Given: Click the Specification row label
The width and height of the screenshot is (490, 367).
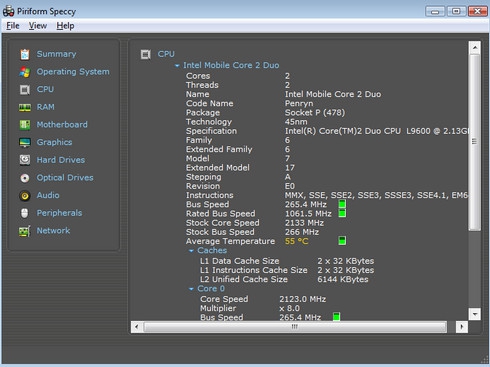Looking at the screenshot, I should point(211,131).
